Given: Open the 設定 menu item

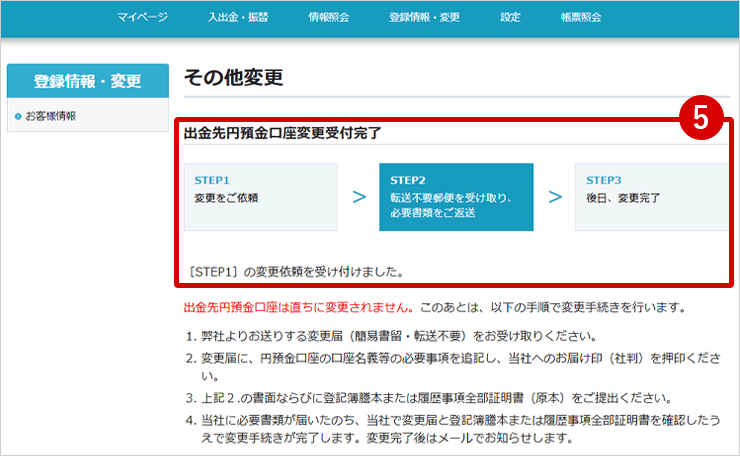Looking at the screenshot, I should [510, 17].
